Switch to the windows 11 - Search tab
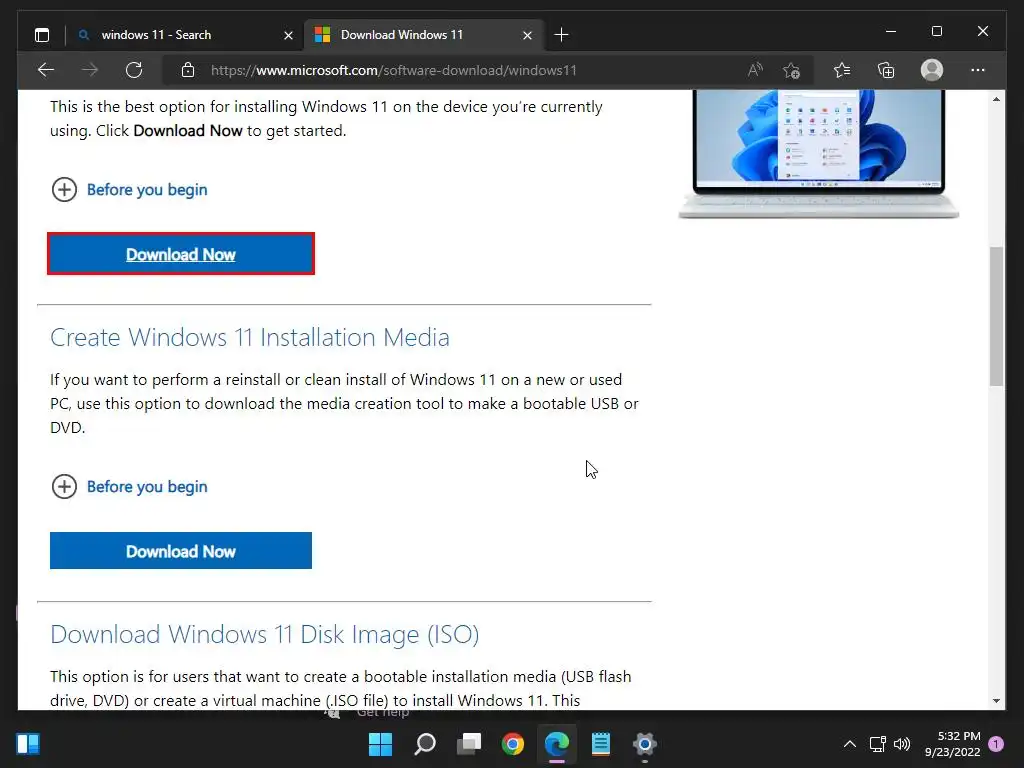The width and height of the screenshot is (1024, 768). coord(155,35)
